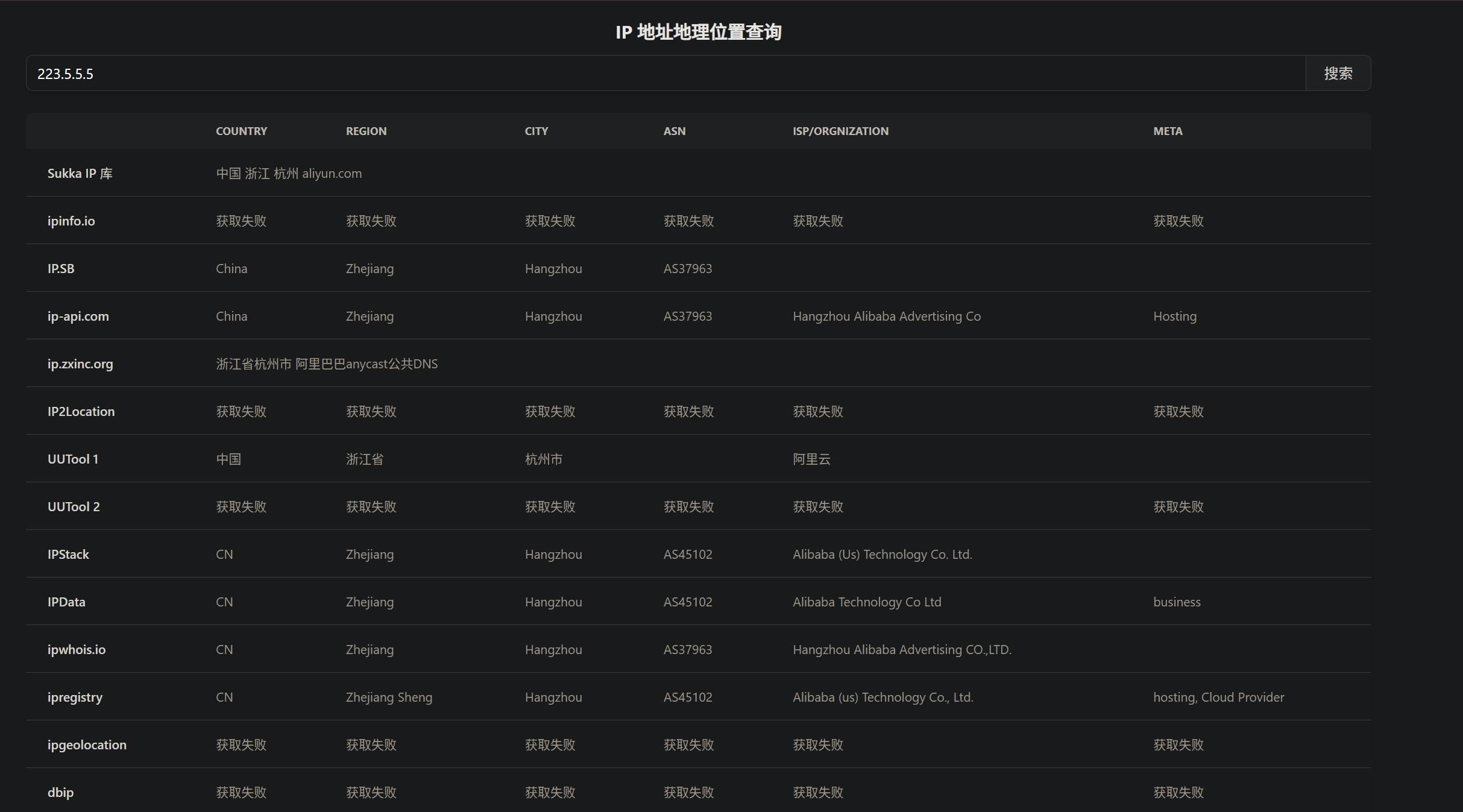1463x812 pixels.
Task: Click the IP.SB row label
Action: [61, 269]
